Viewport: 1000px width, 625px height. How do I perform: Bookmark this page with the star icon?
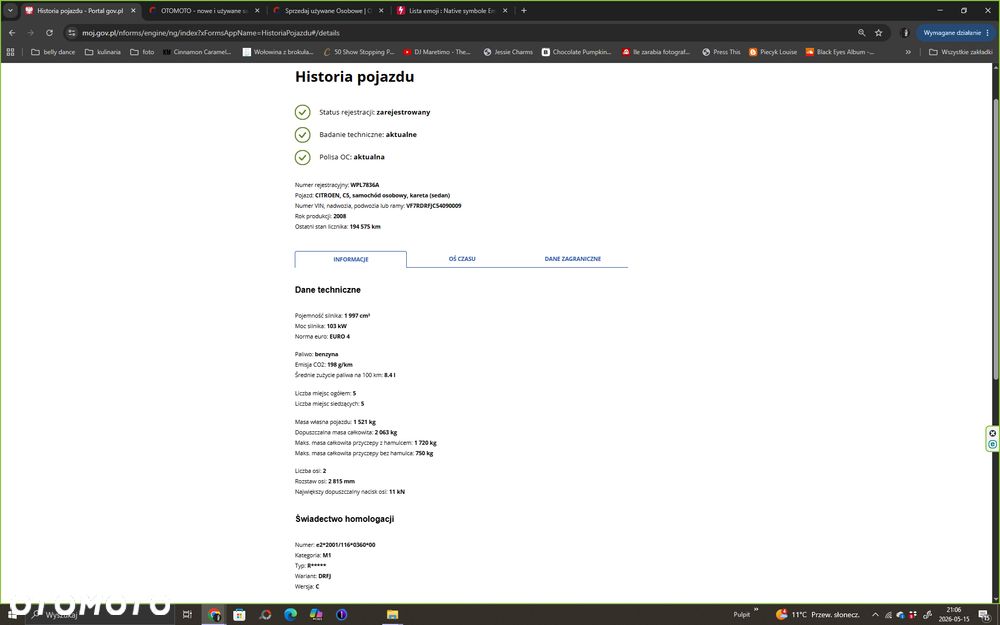pos(878,33)
